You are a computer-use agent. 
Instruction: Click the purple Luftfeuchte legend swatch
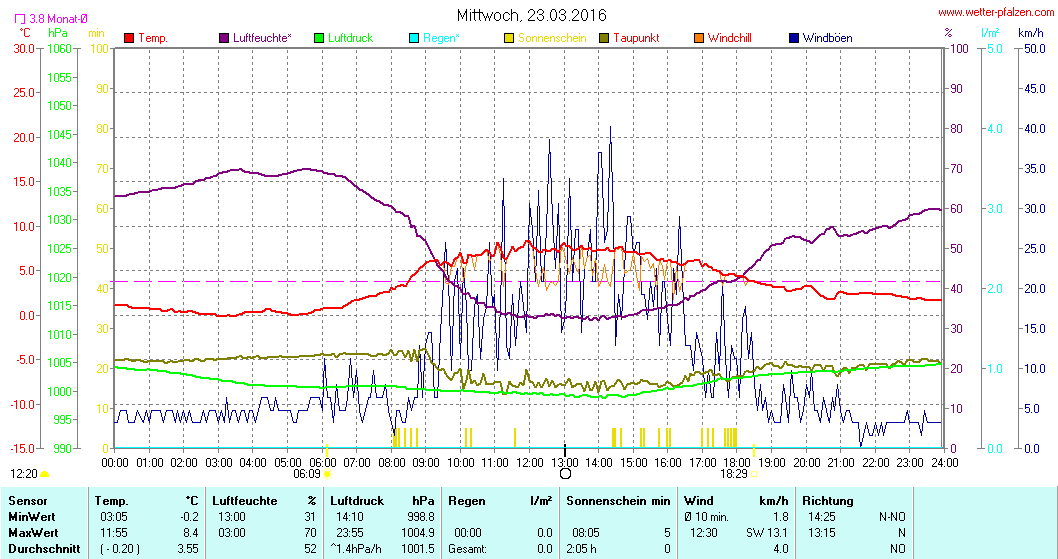[224, 38]
